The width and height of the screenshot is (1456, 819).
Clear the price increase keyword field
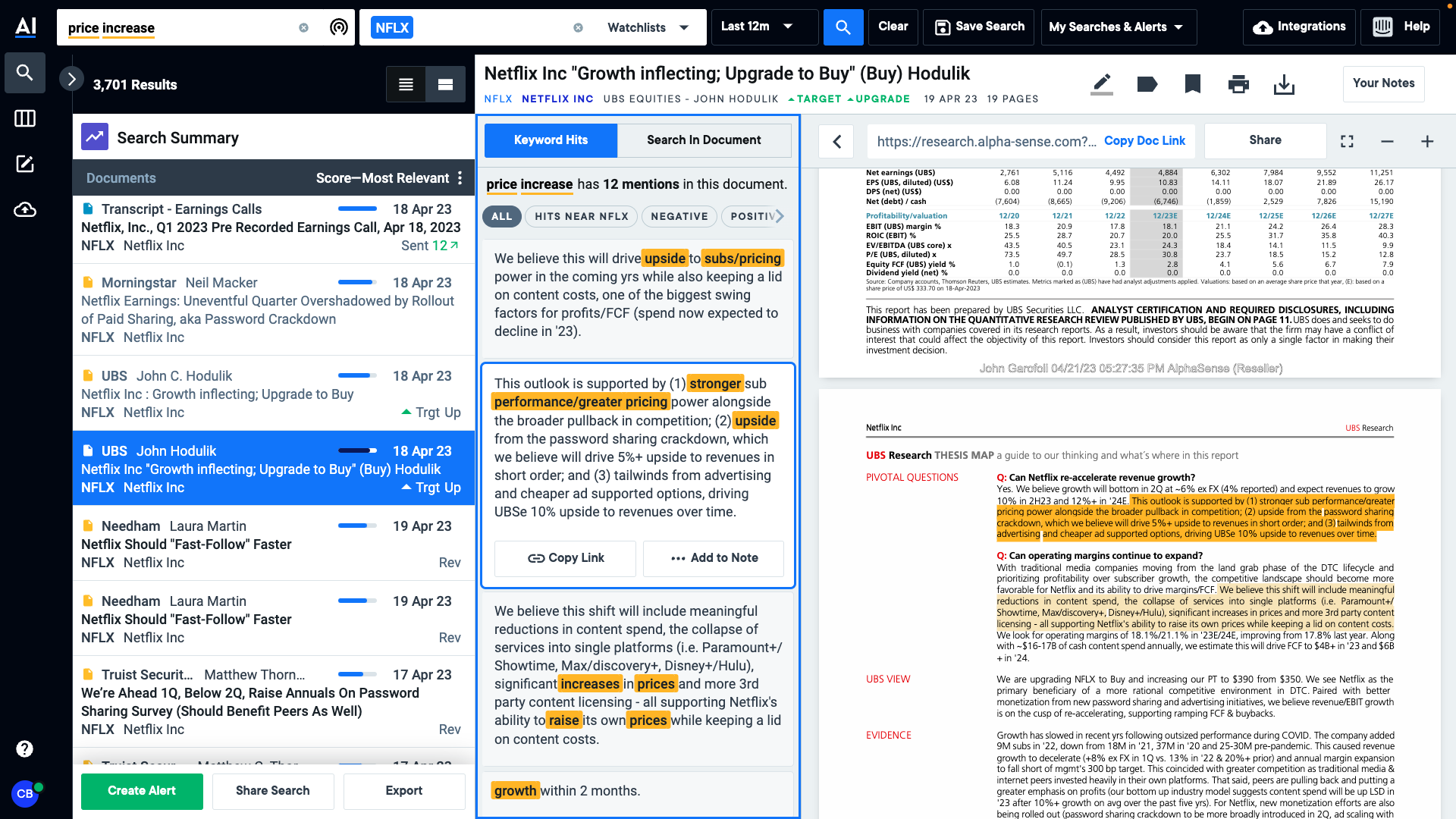point(303,27)
